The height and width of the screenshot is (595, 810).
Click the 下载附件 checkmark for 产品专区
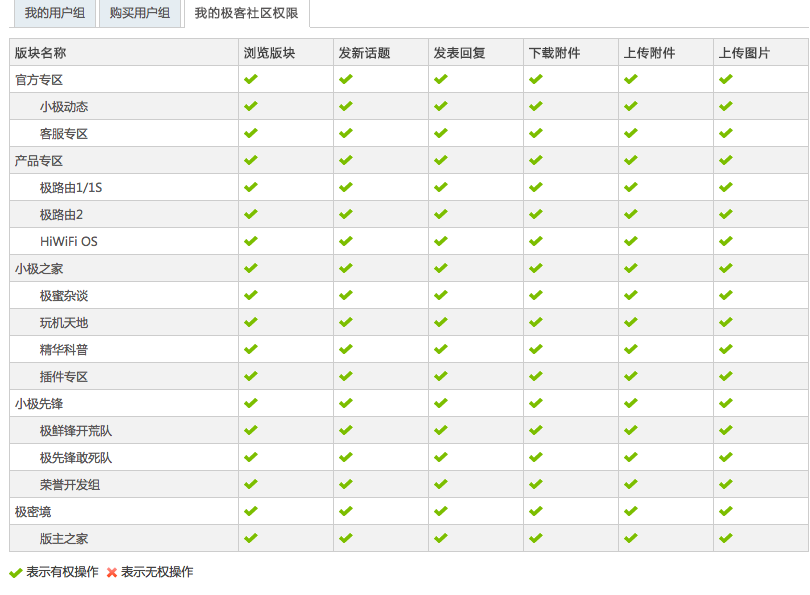pos(536,160)
